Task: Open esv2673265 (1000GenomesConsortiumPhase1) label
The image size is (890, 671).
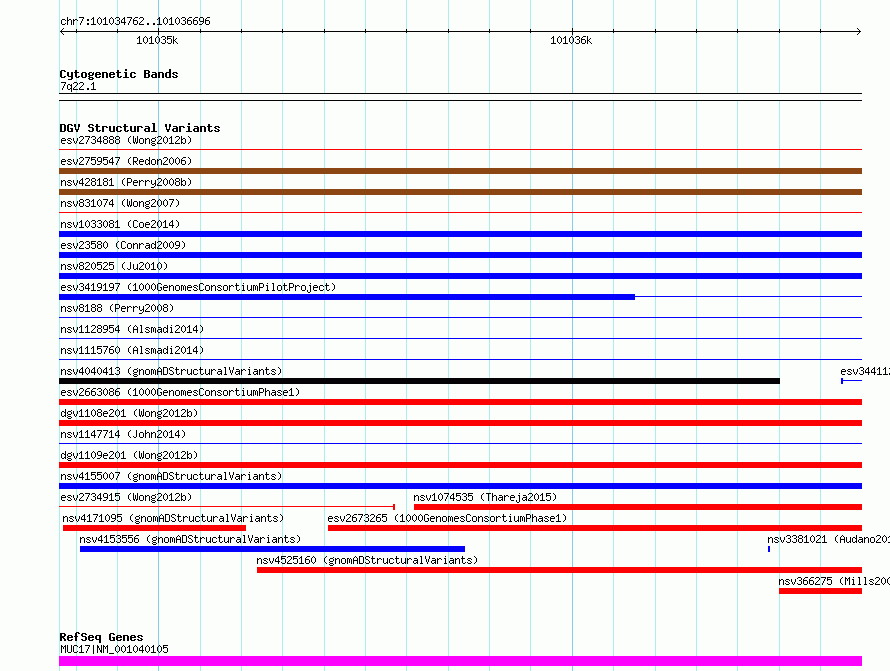Action: click(x=447, y=518)
